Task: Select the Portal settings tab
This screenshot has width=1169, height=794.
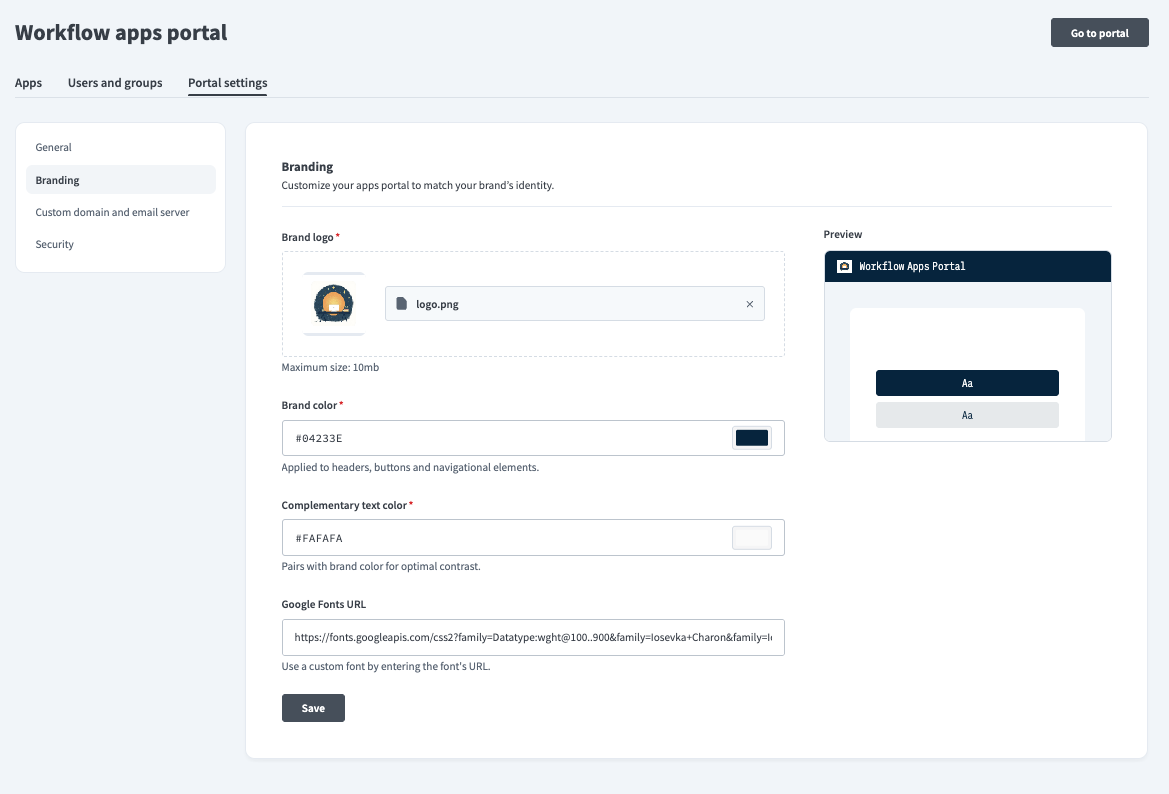Action: (227, 83)
